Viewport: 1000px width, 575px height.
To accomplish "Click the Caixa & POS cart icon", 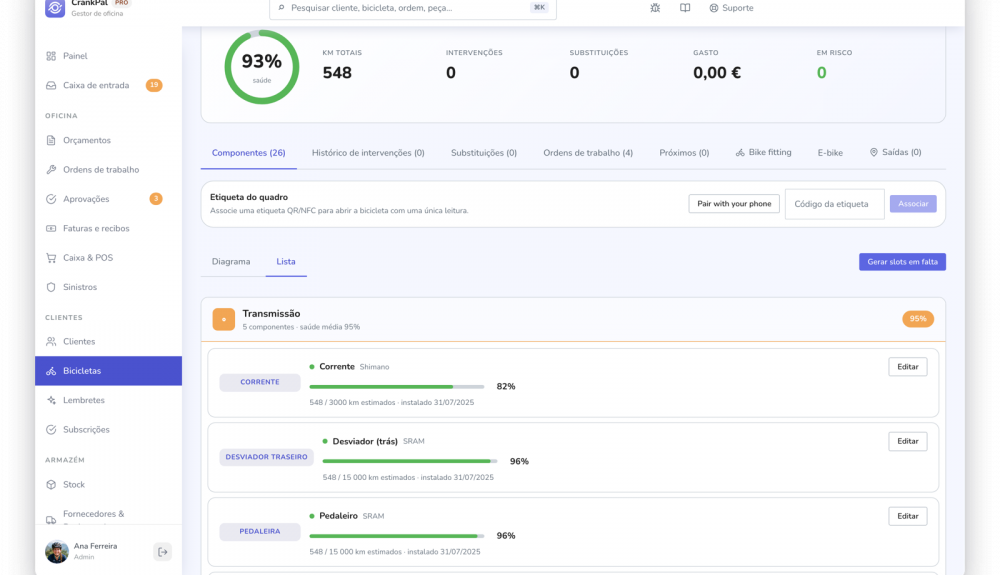I will [x=51, y=258].
